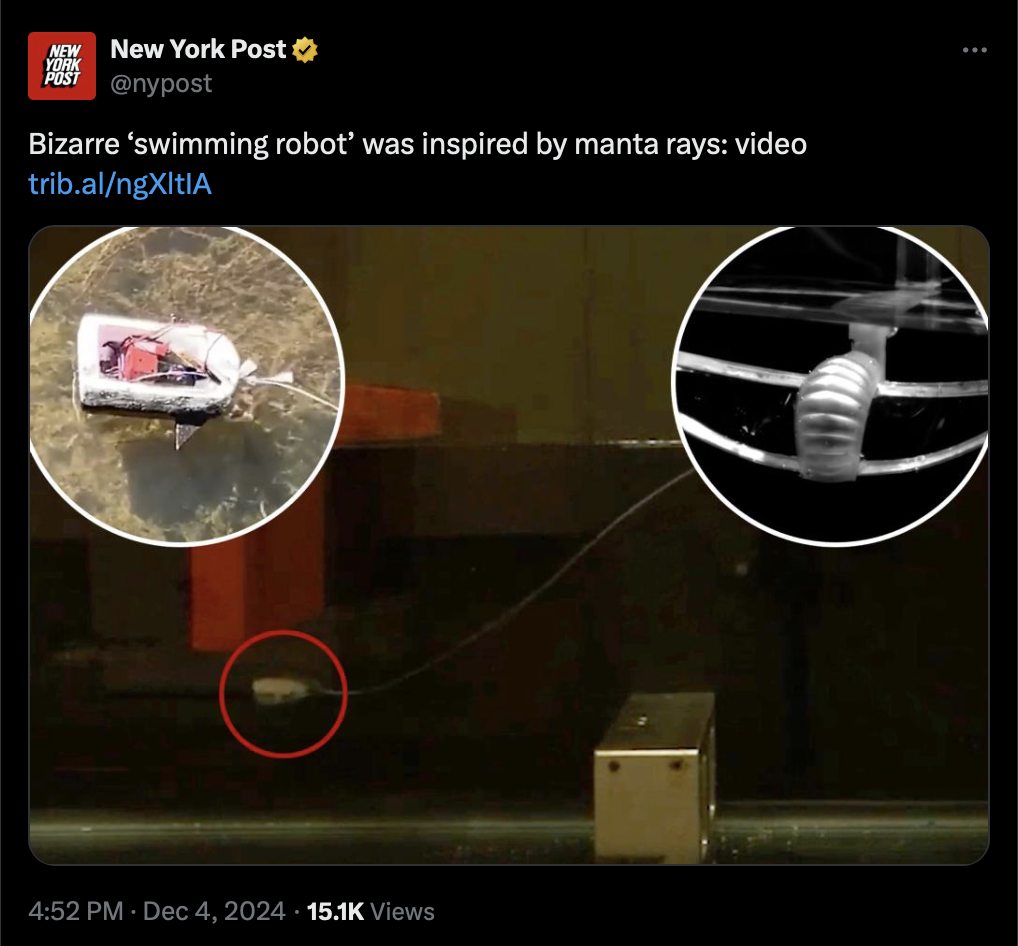Click the white metal box in video
Screen dimensions: 1018x946
point(654,778)
